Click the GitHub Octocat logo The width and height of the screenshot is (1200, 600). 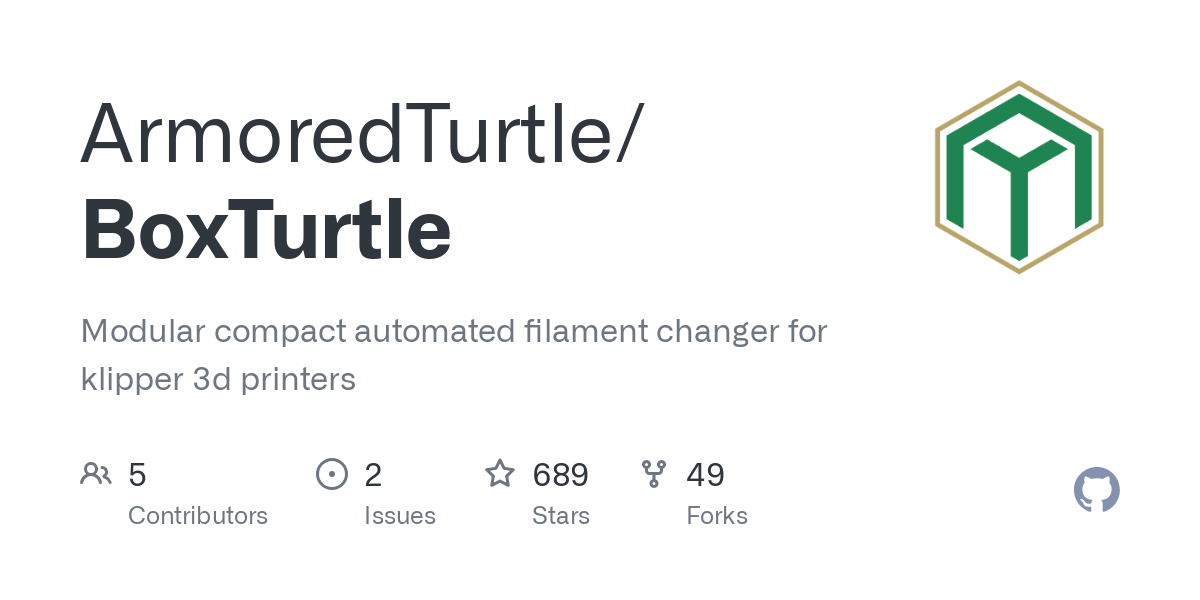(1097, 490)
